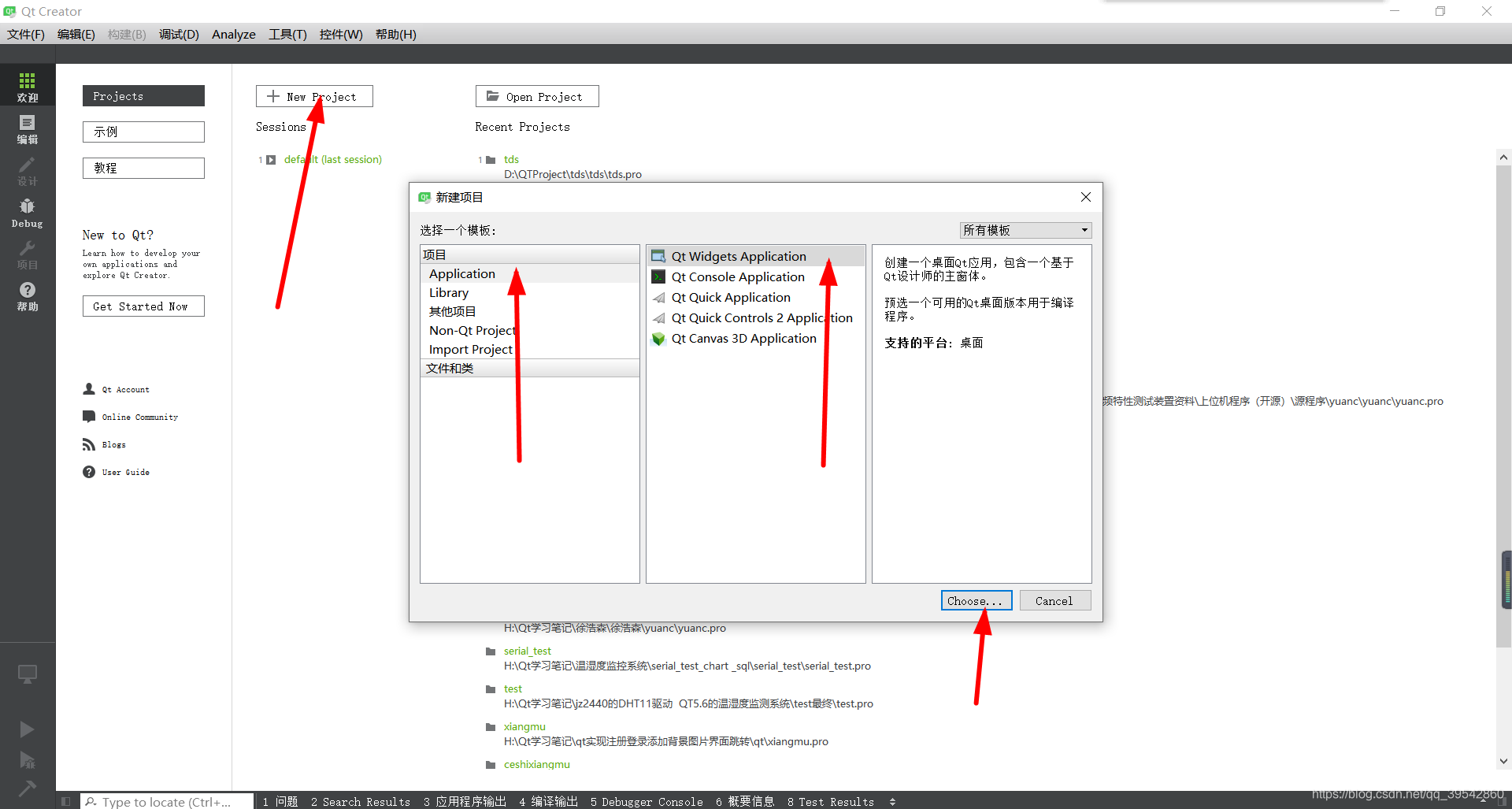Toggle the left sidebar button in status bar
The height and width of the screenshot is (809, 1512).
point(66,801)
